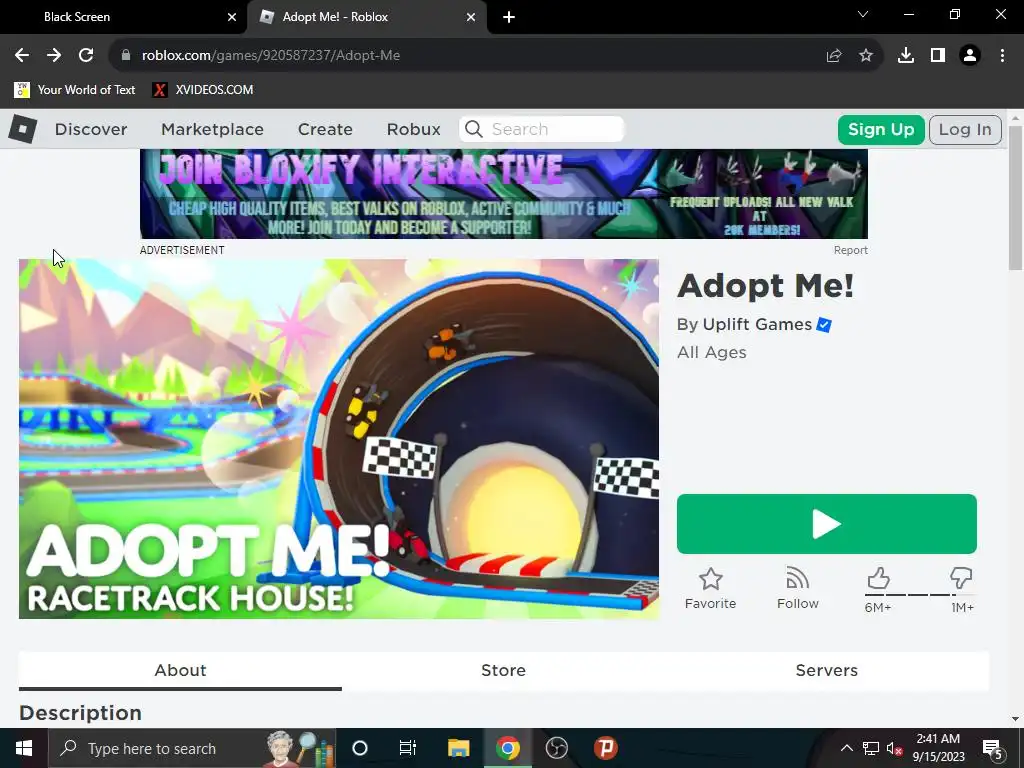This screenshot has height=768, width=1024.
Task: Click the Roblox logo home icon
Action: tap(23, 129)
